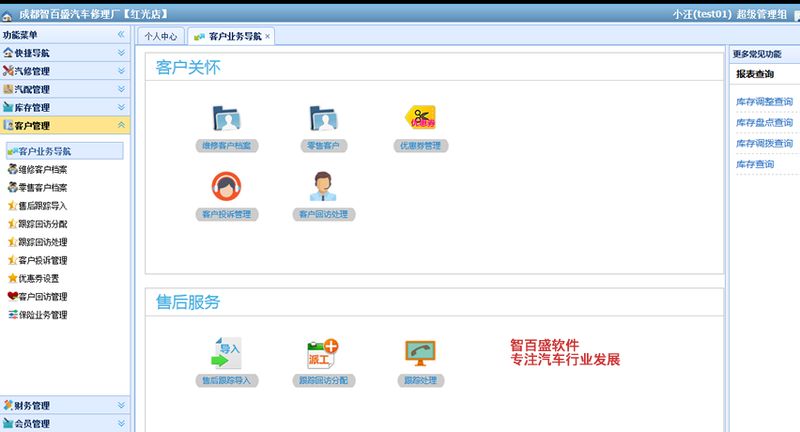Click the heart icon beside 客户回访管理
The image size is (800, 432).
(13, 296)
